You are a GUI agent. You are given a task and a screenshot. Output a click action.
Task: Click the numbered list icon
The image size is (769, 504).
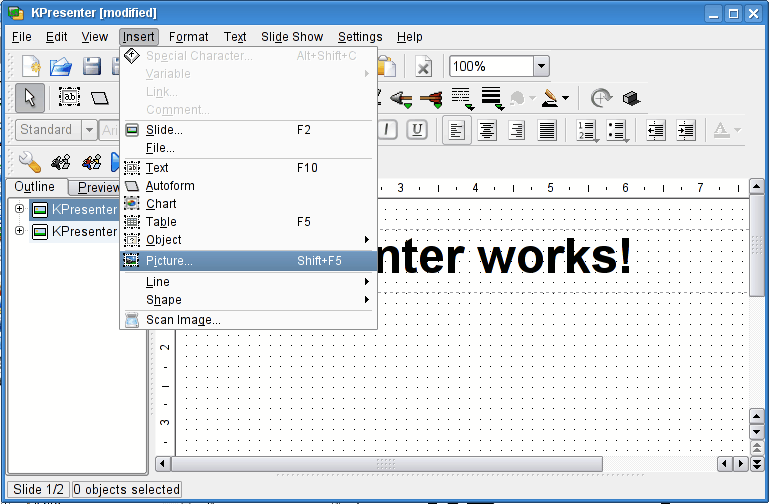pos(586,130)
